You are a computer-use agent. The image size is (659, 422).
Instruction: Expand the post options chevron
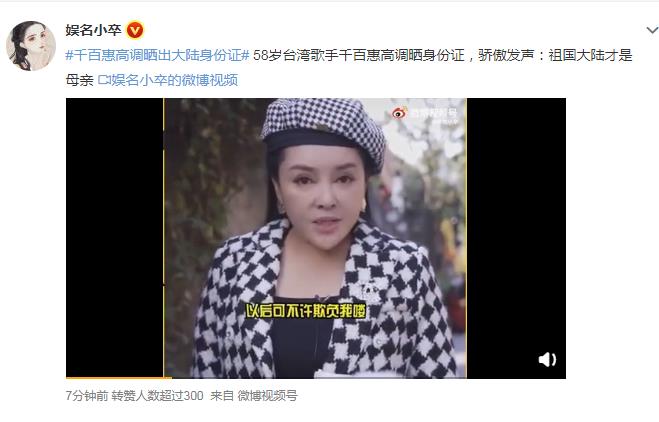pos(652,30)
